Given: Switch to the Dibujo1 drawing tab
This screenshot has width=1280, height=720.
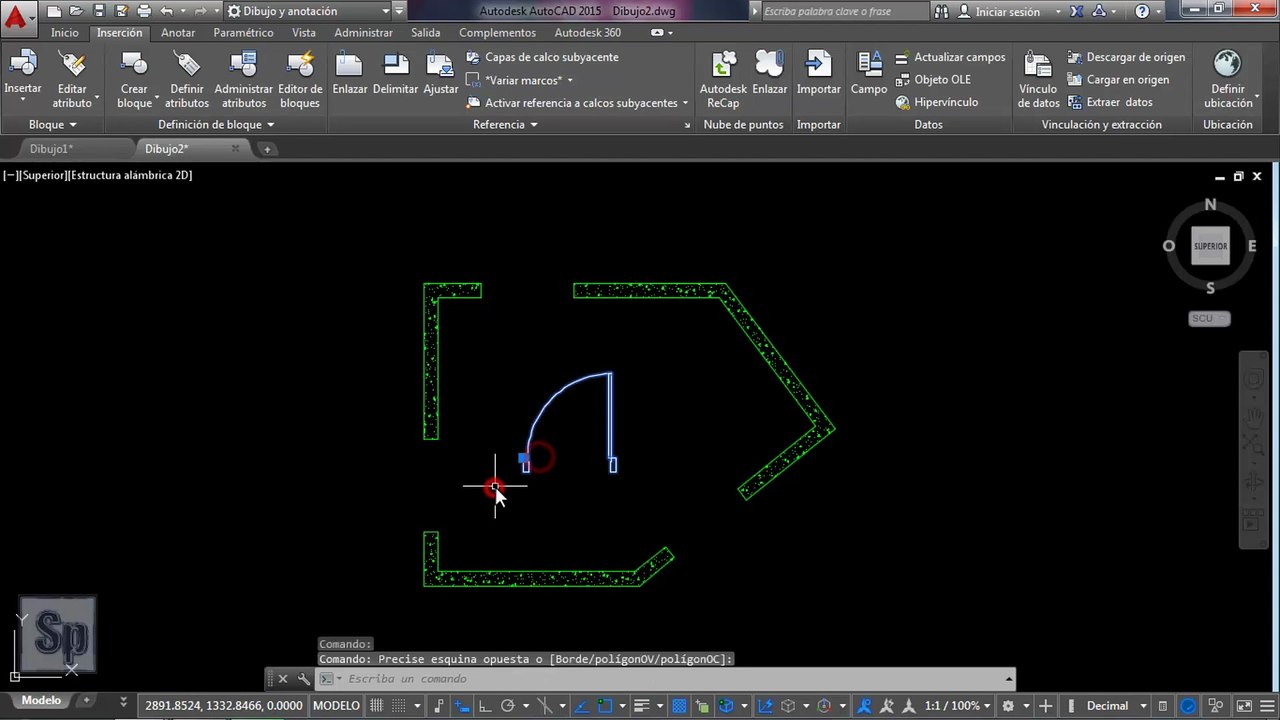Looking at the screenshot, I should (51, 149).
